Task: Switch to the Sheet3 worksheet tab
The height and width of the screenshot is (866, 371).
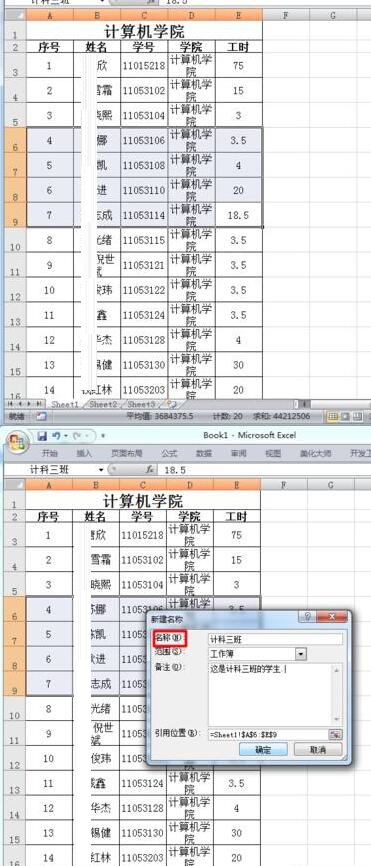Action: [141, 404]
